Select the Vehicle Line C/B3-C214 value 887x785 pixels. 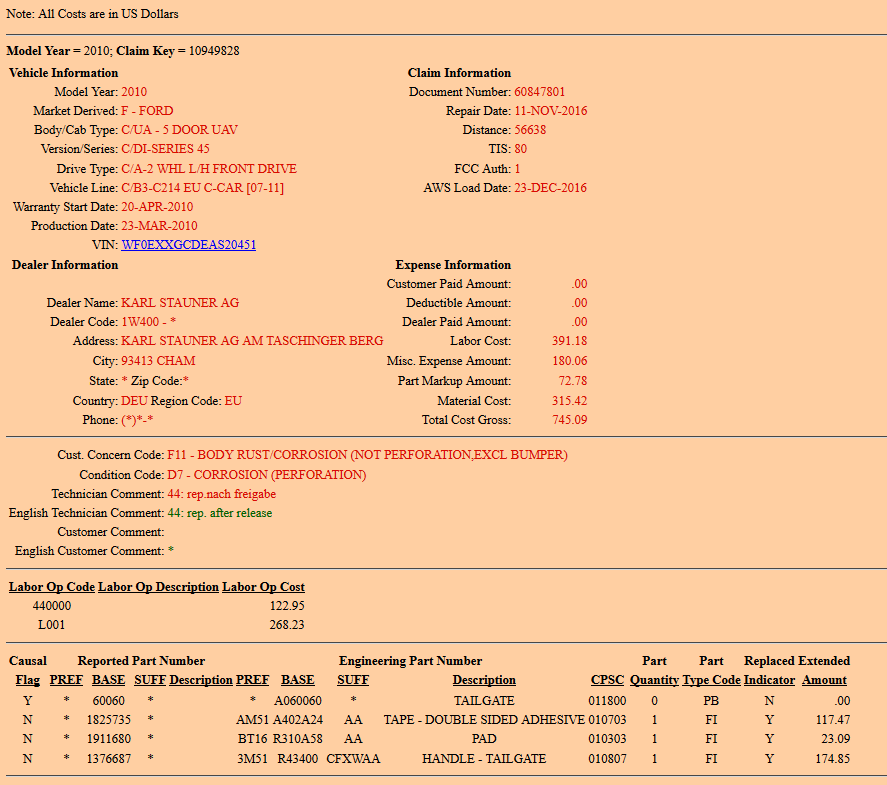pos(202,188)
